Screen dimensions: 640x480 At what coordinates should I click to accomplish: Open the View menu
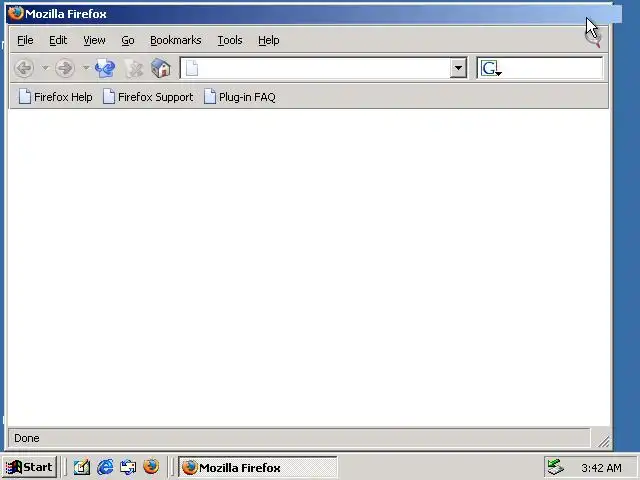coord(94,40)
